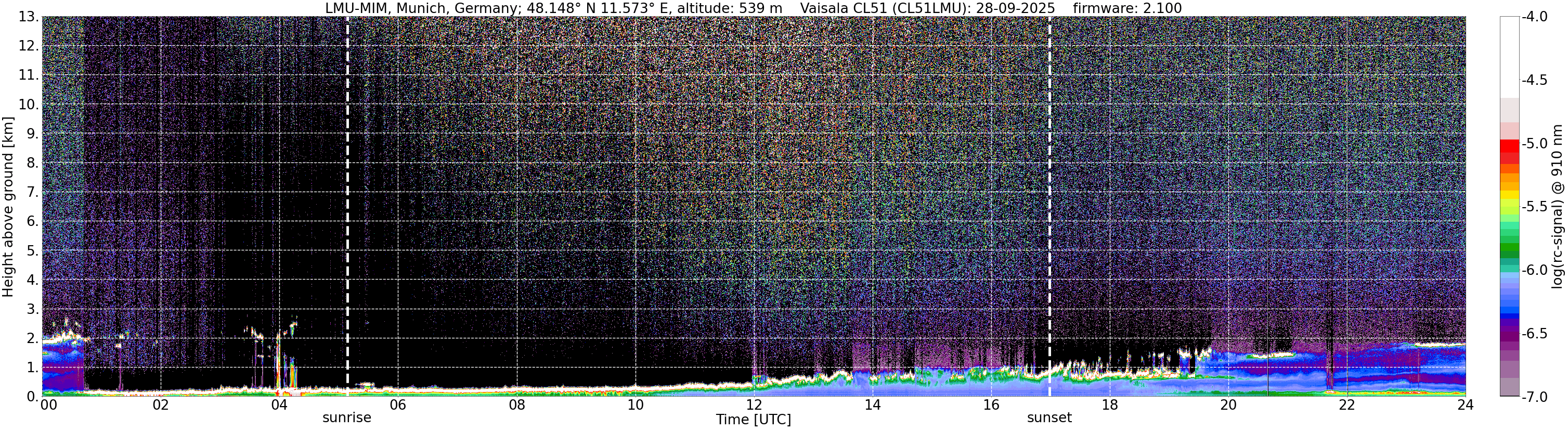
Task: Click the '-5.5' colorbar tick label
Action: coord(1535,207)
